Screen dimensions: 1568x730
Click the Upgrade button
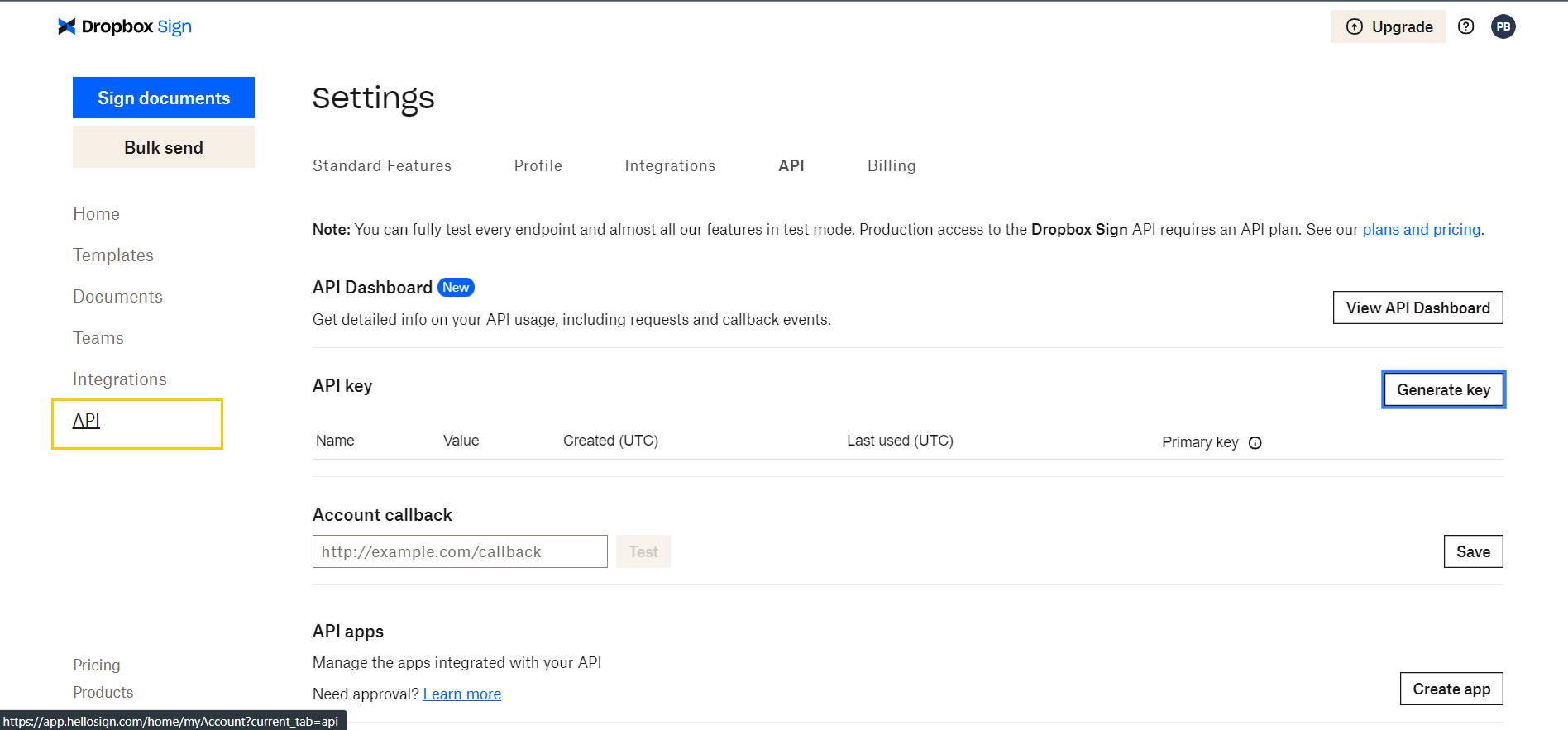[1388, 26]
